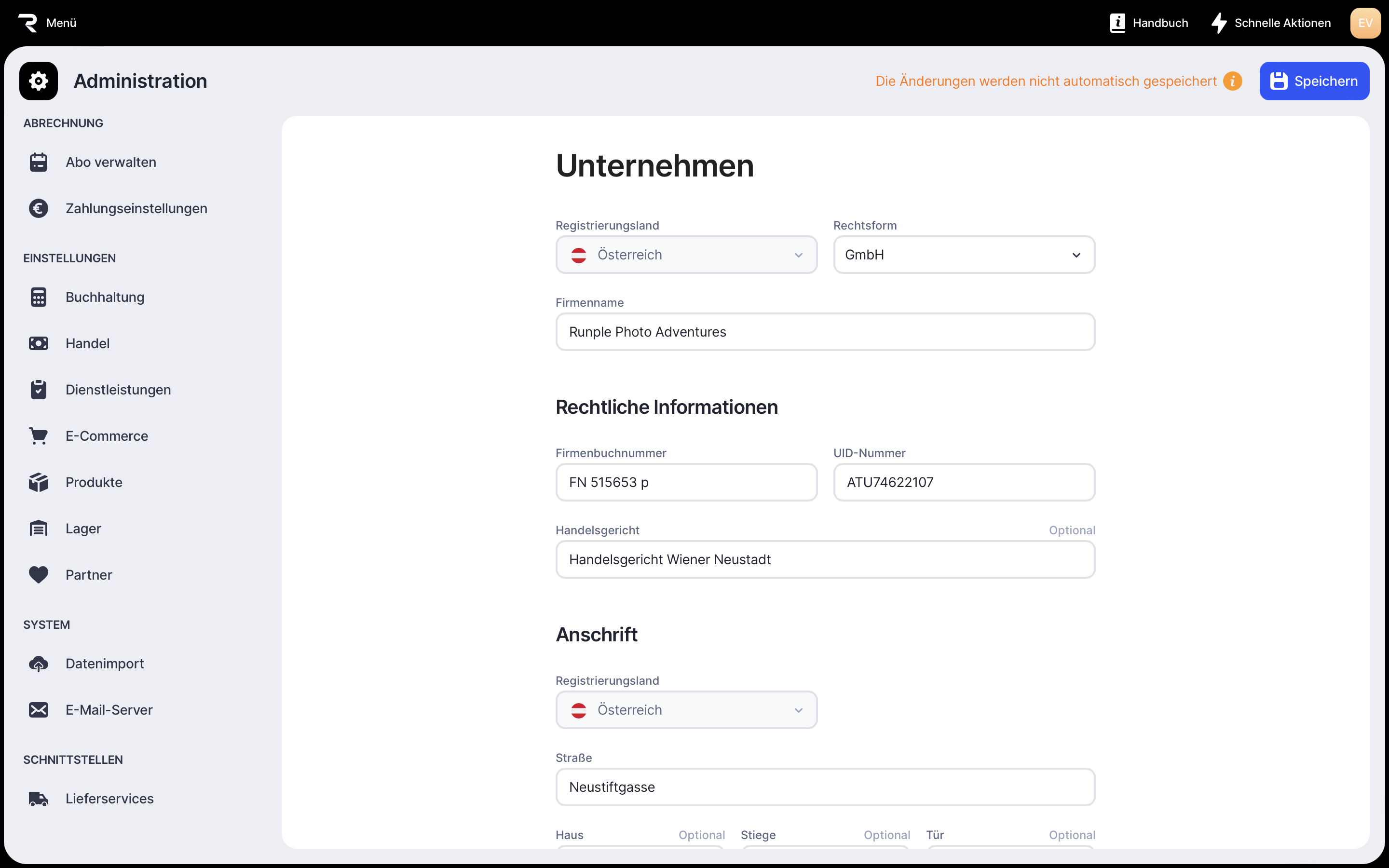Click the Administration gear icon
The height and width of the screenshot is (868, 1389).
click(39, 81)
